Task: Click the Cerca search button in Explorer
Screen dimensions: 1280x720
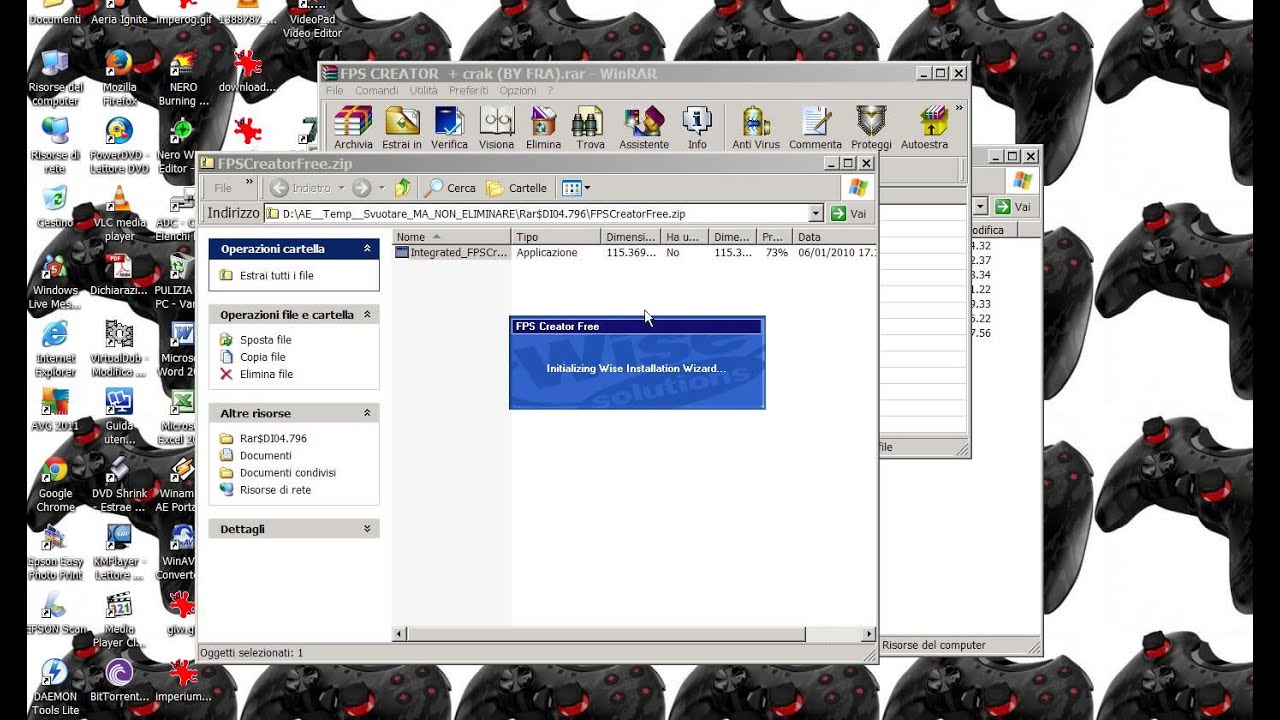Action: 450,188
